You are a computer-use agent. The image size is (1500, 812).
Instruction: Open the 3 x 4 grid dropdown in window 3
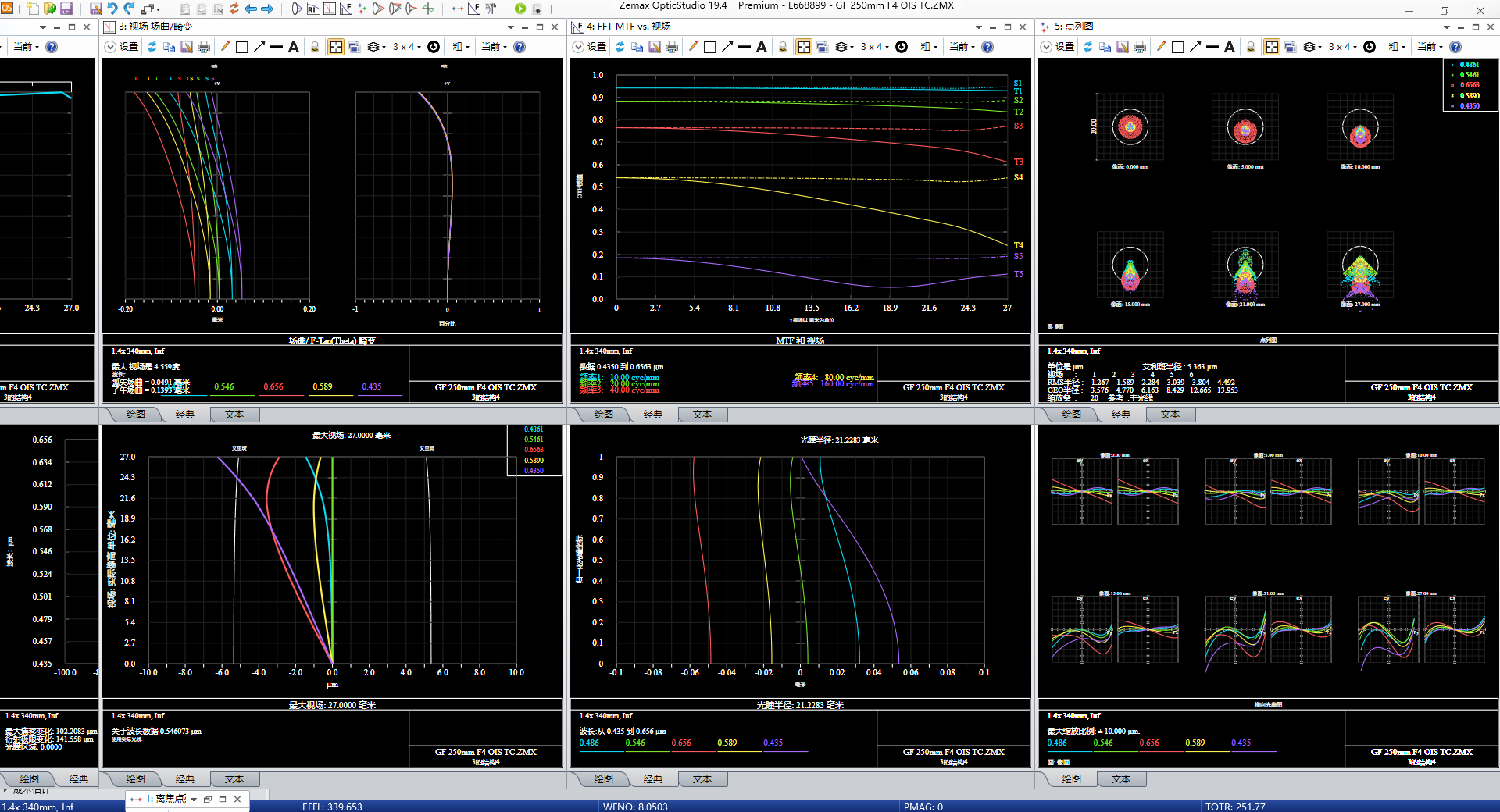407,47
